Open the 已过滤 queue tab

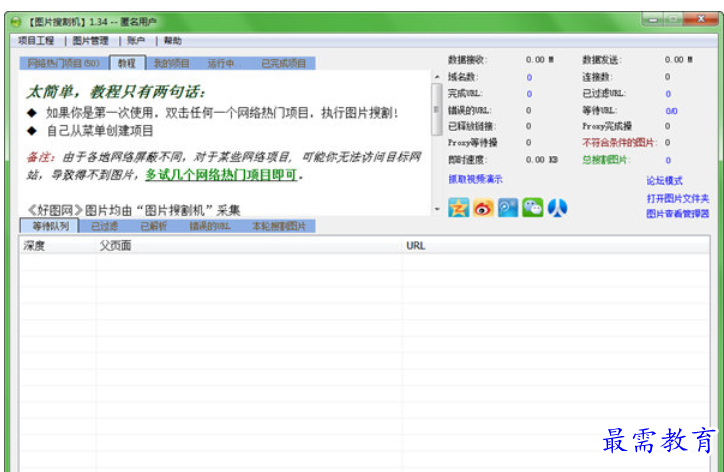(x=105, y=226)
